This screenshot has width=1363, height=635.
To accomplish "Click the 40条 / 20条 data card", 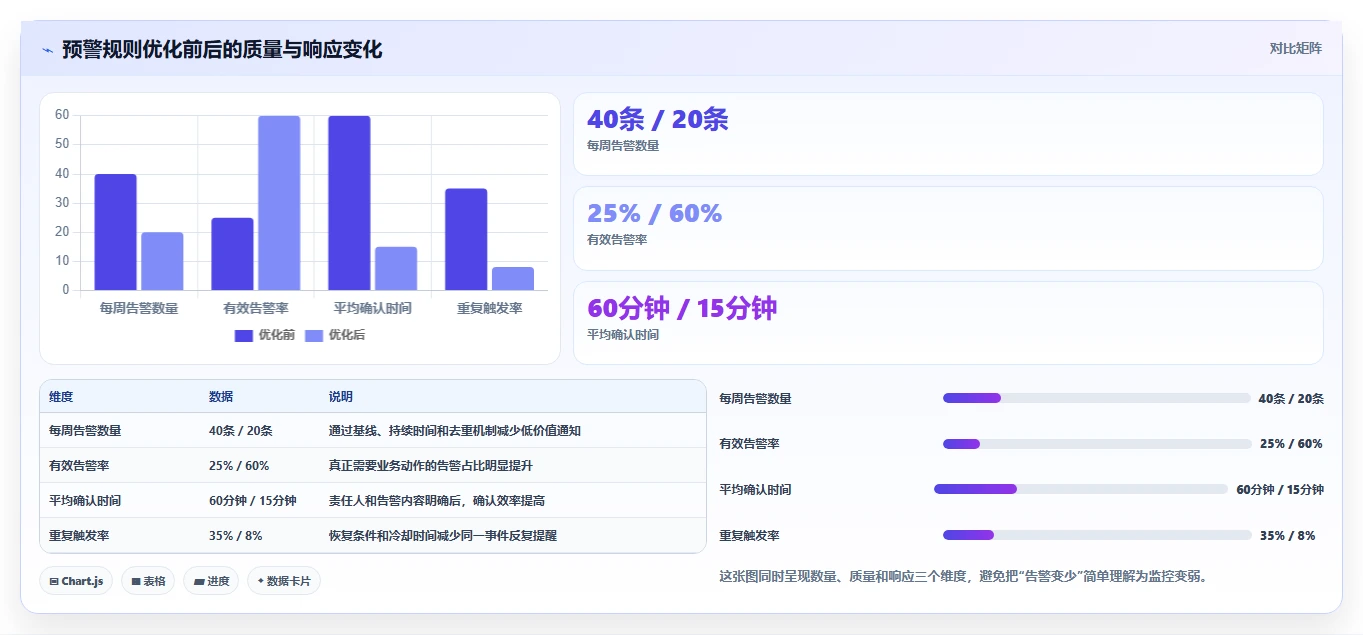I will coord(948,134).
